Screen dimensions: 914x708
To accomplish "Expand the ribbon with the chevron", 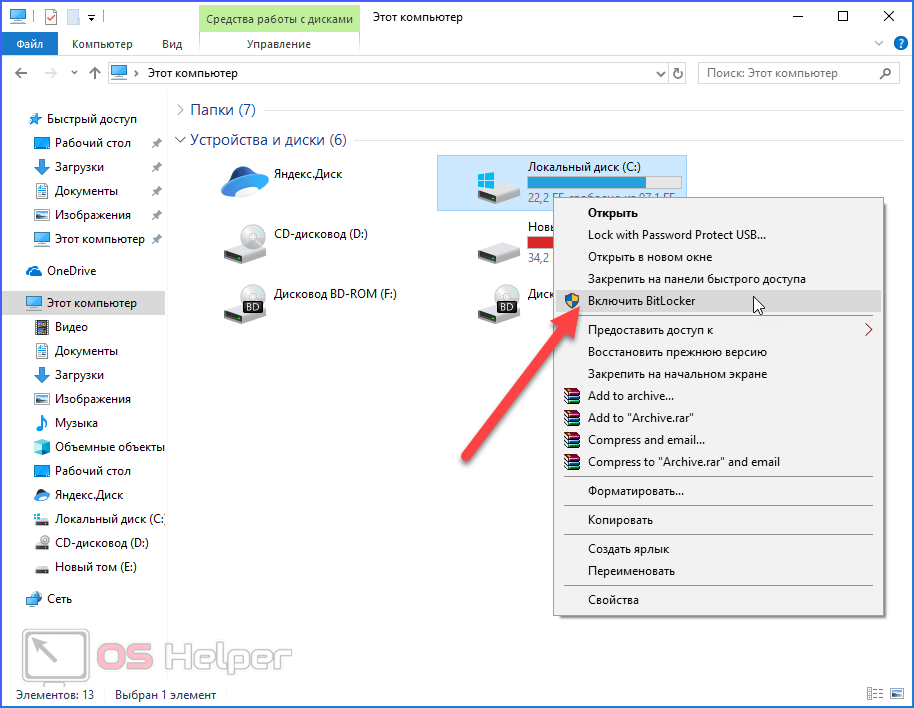I will click(x=877, y=44).
